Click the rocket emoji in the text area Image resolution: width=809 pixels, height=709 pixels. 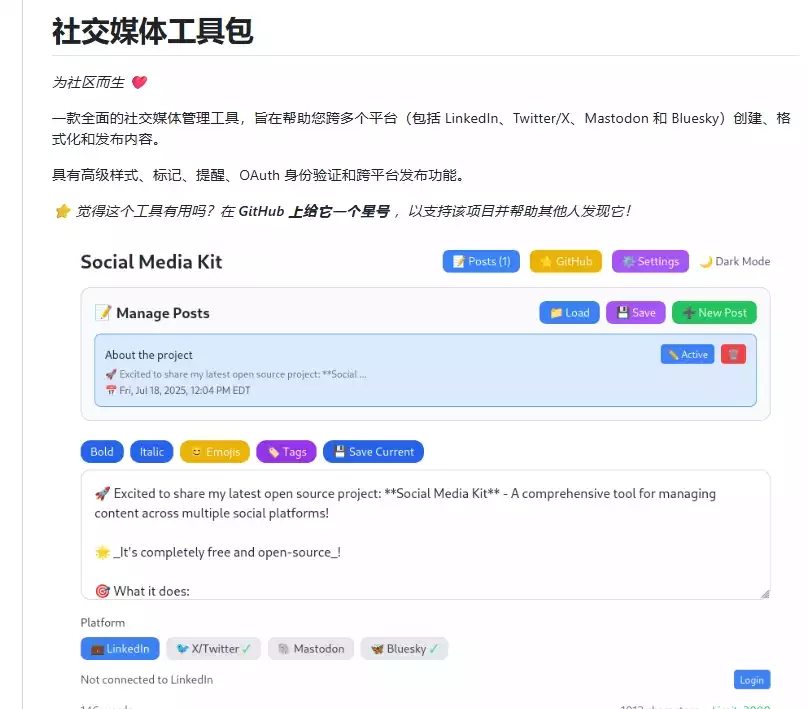pos(102,494)
